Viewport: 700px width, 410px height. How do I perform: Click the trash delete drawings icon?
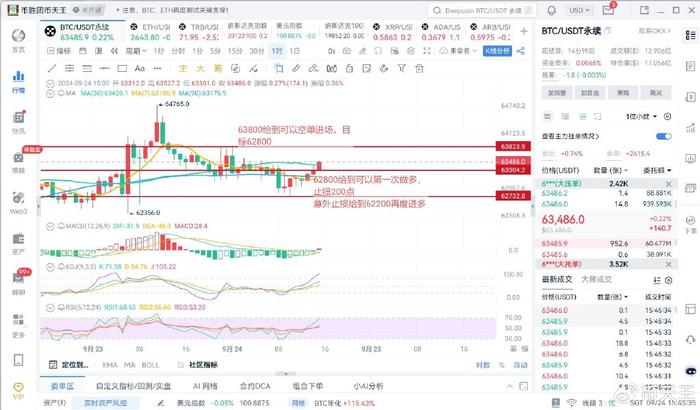pyautogui.click(x=419, y=68)
